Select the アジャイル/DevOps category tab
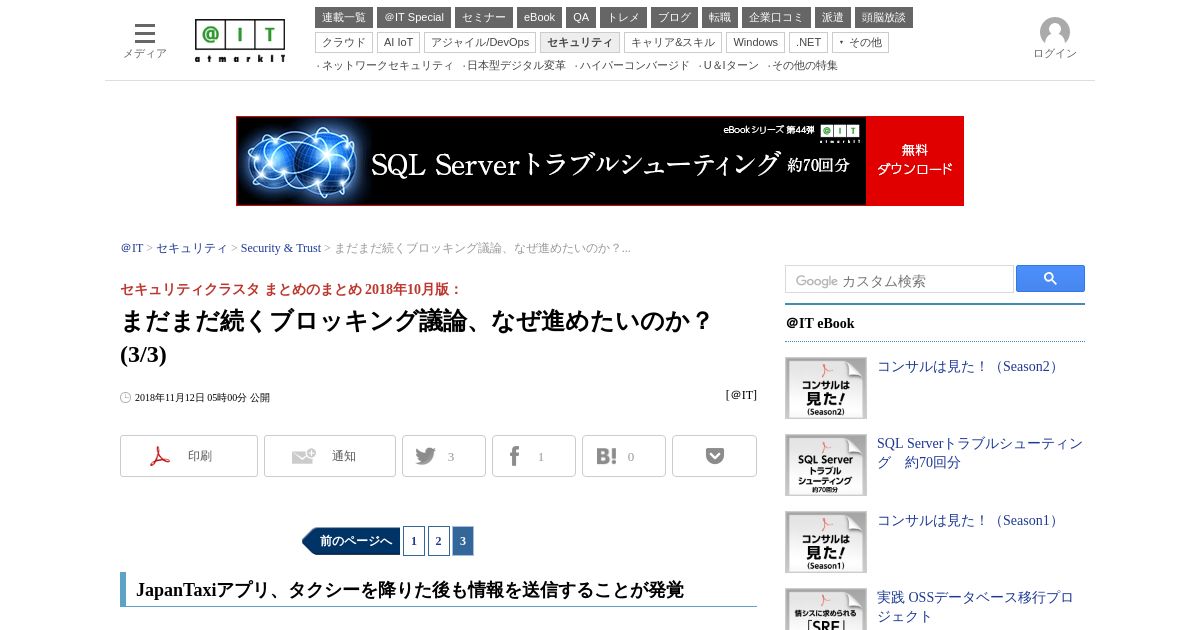Image resolution: width=1200 pixels, height=630 pixels. 480,43
